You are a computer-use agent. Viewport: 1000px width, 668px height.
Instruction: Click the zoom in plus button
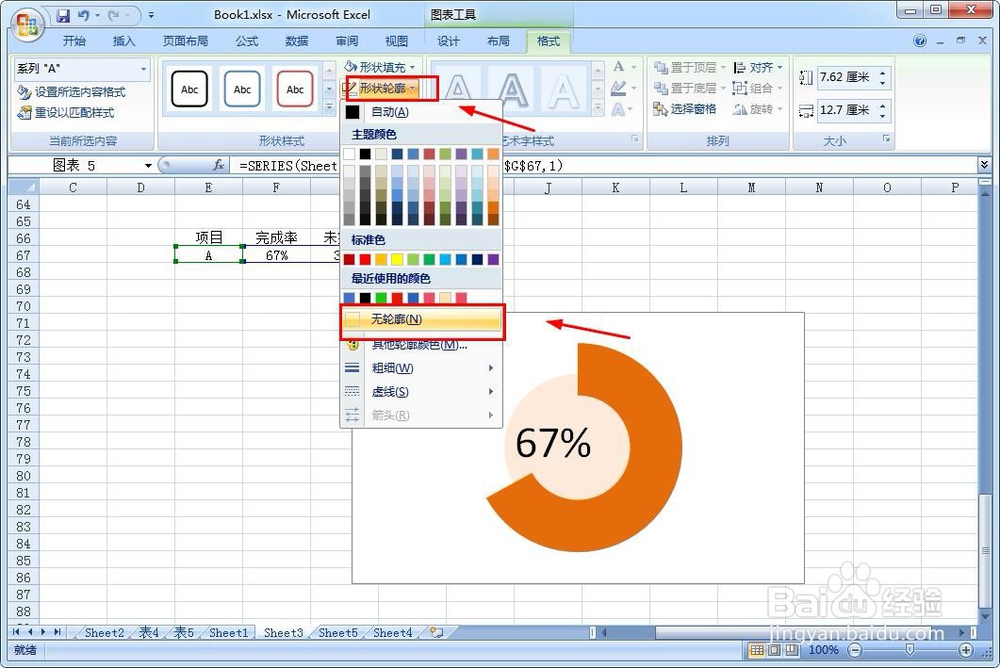(966, 650)
